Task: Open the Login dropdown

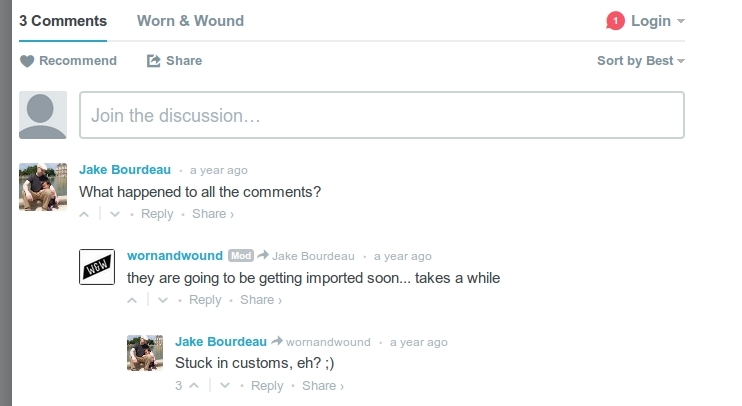Action: point(657,21)
